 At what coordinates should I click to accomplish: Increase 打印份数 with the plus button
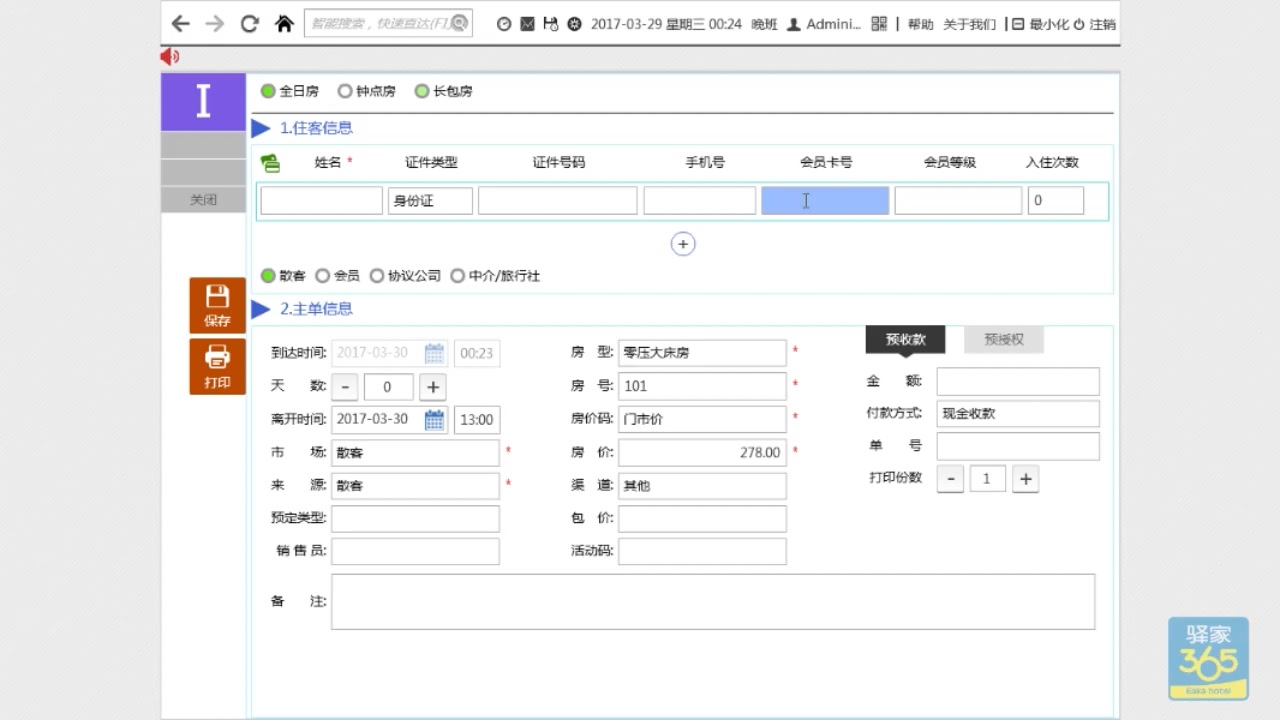pyautogui.click(x=1025, y=479)
